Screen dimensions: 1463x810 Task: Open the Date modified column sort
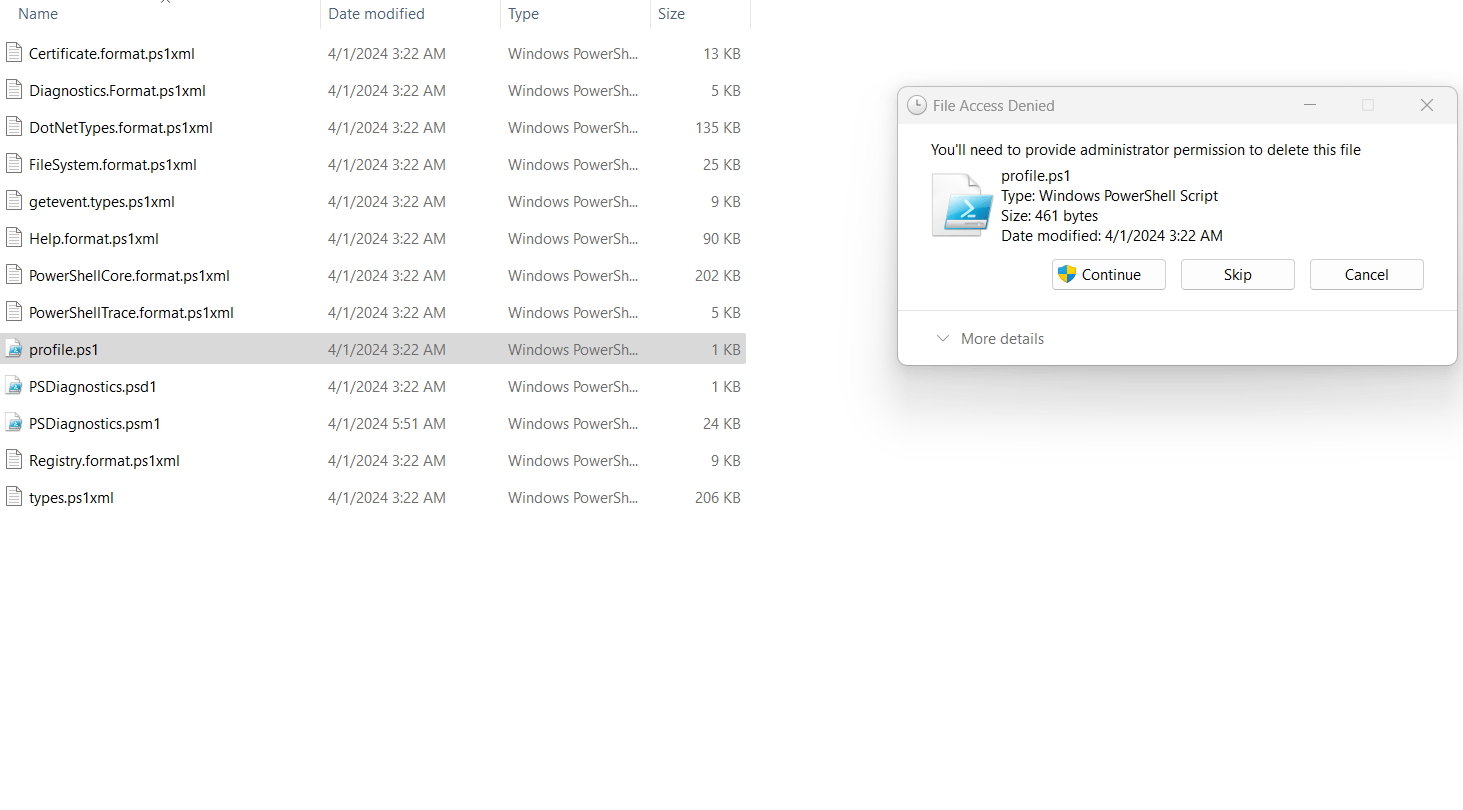point(376,13)
